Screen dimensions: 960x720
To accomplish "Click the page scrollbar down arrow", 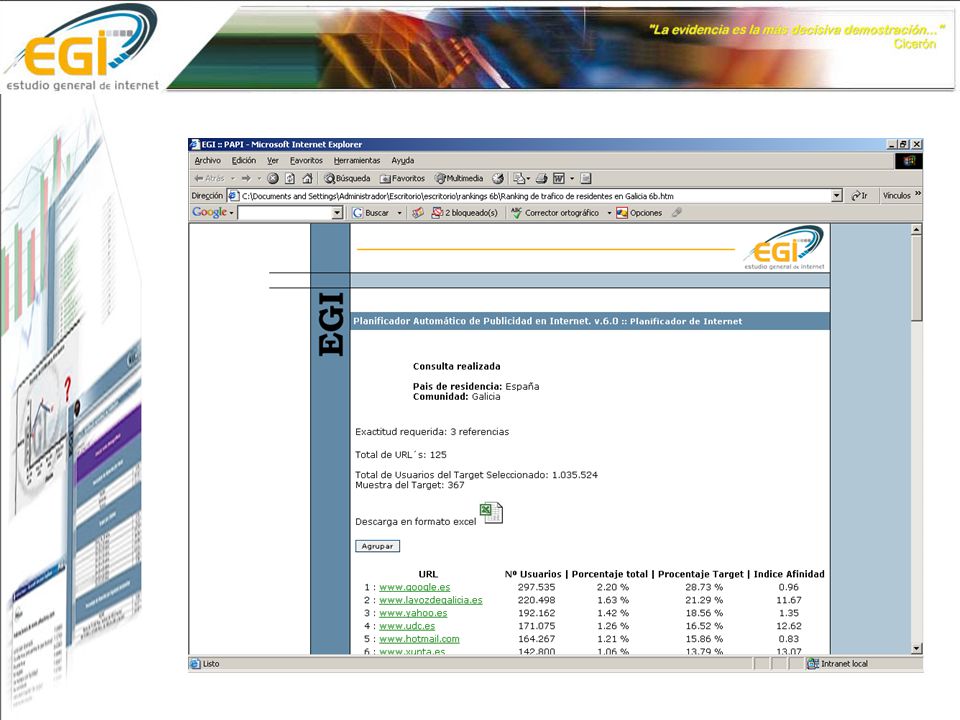I will pos(917,648).
